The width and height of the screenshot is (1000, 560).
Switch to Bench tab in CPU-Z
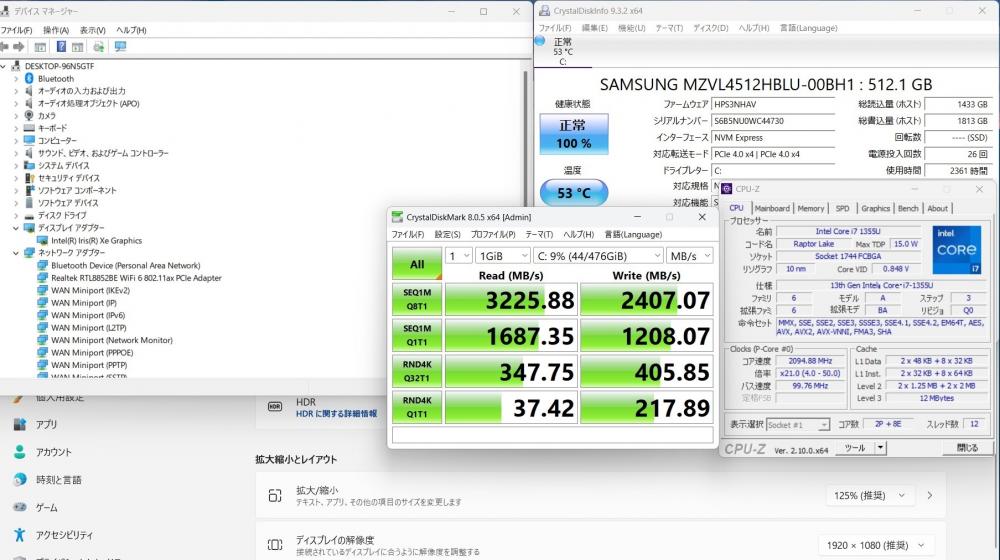[x=908, y=209]
